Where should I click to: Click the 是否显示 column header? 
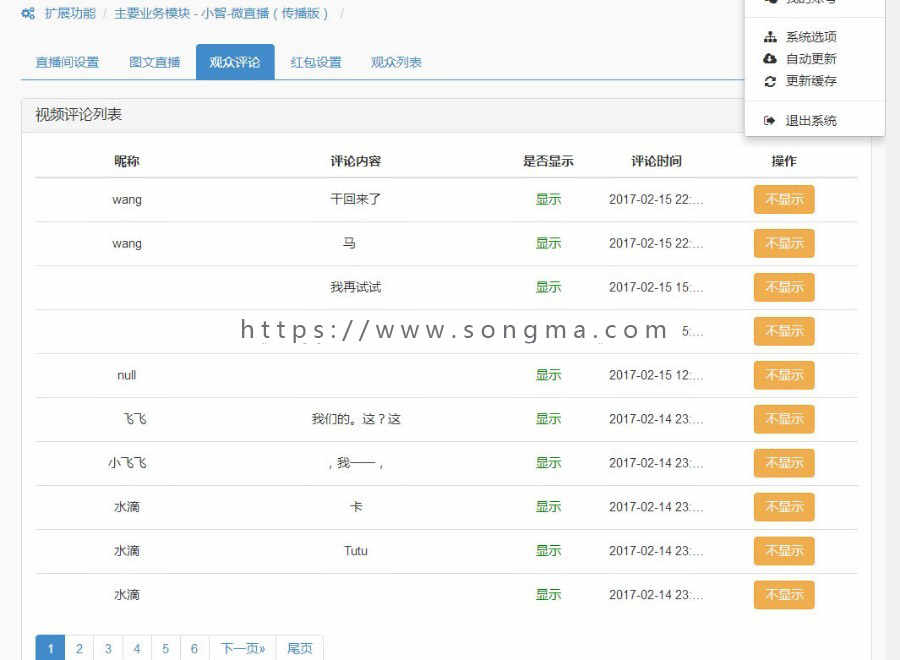[x=548, y=161]
